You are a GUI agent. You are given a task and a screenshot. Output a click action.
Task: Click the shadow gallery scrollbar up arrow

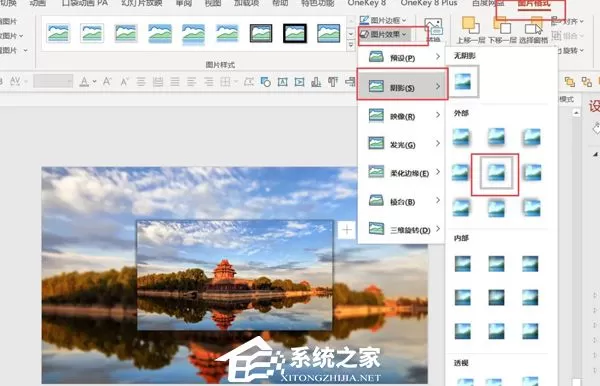point(576,112)
